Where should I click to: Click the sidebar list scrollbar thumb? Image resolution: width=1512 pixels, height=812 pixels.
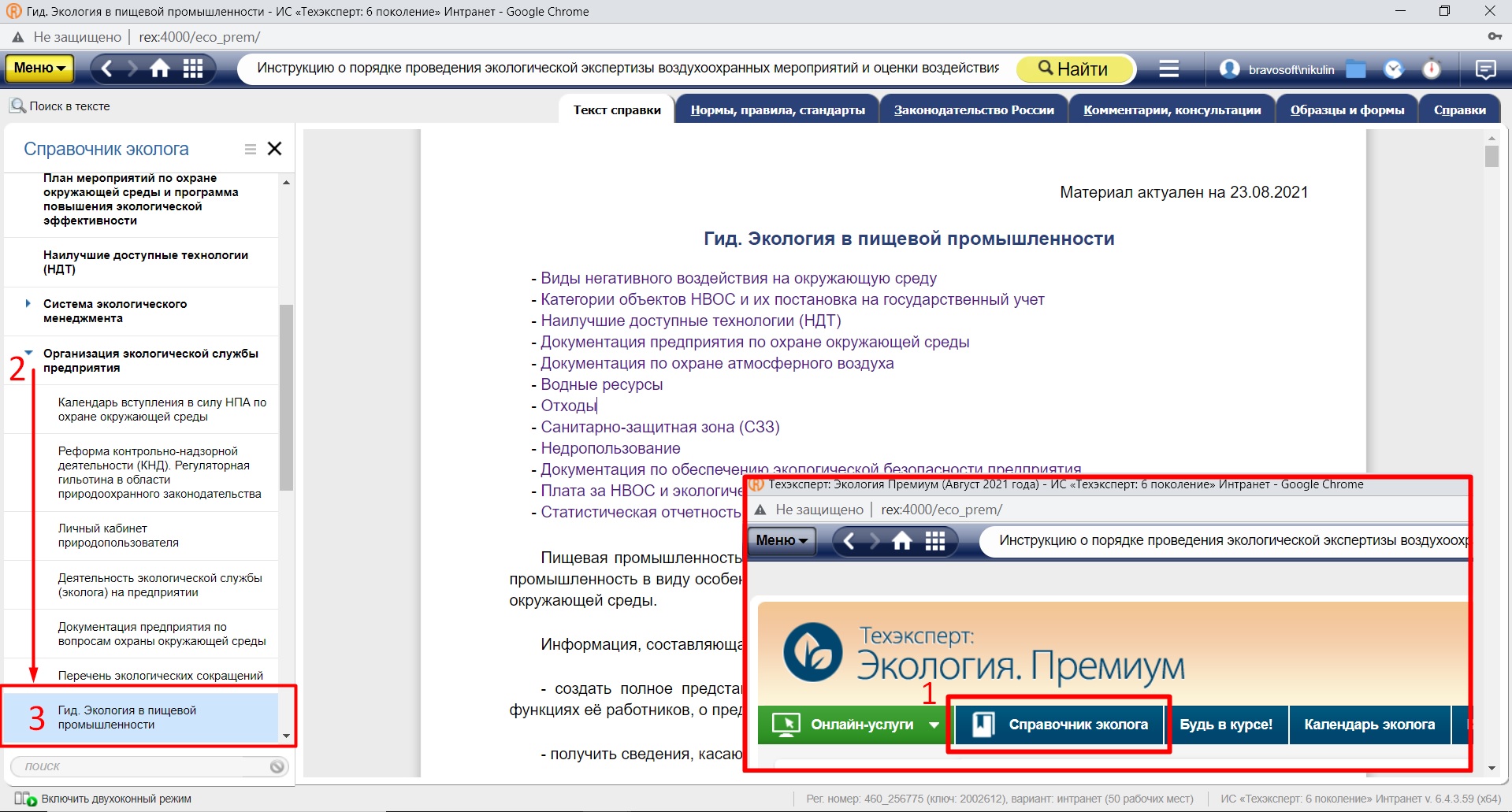(x=286, y=398)
